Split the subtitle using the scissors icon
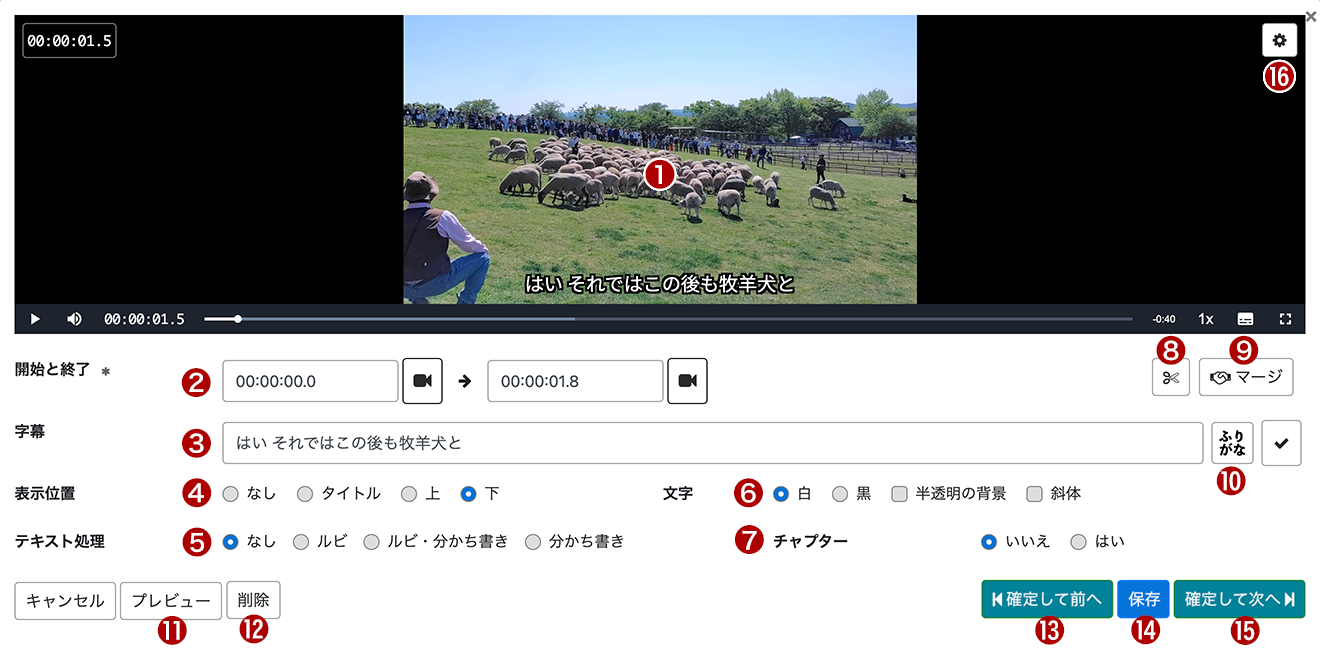The image size is (1320, 650). [x=1170, y=377]
